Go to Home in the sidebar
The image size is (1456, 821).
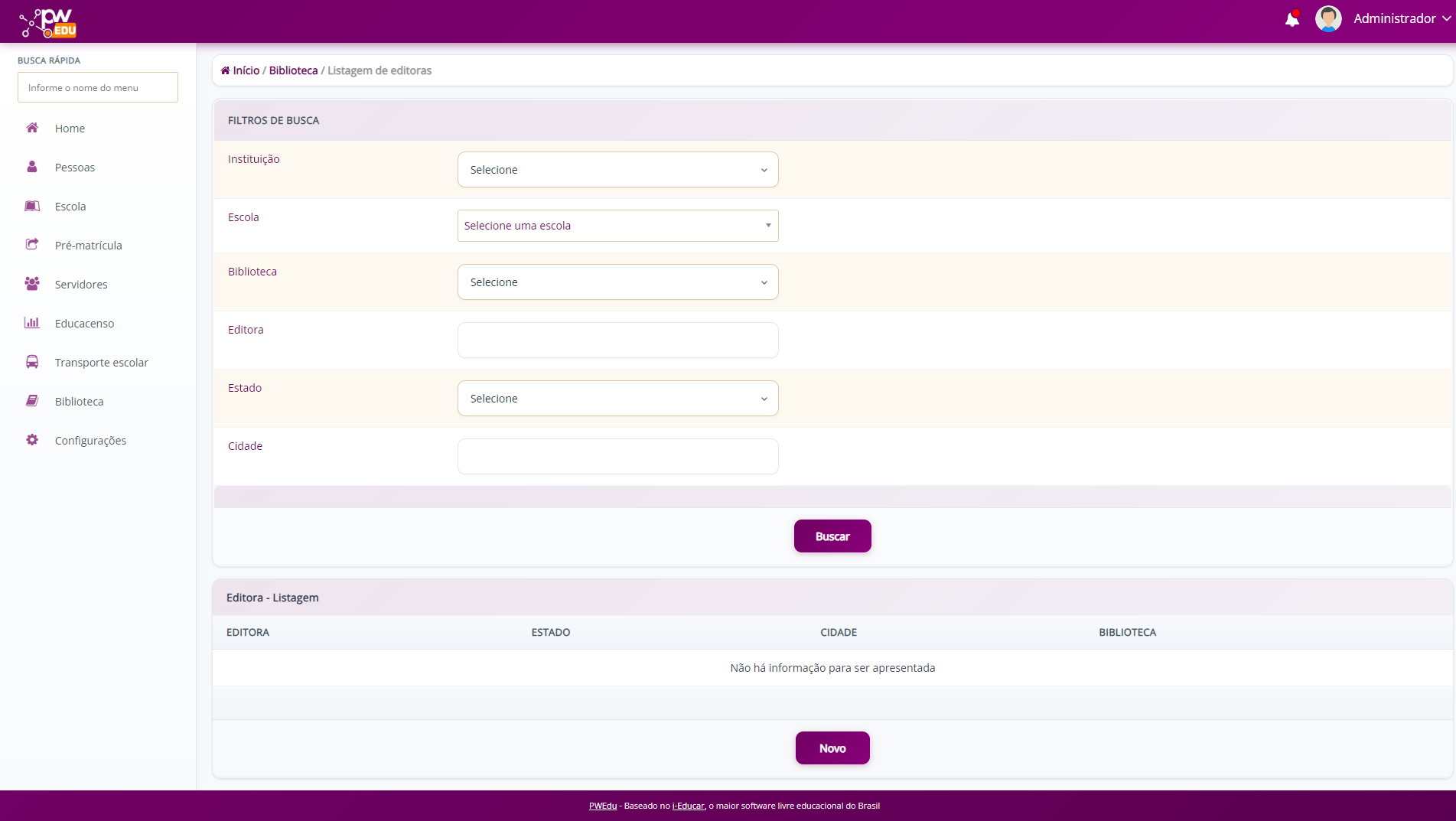pos(70,129)
